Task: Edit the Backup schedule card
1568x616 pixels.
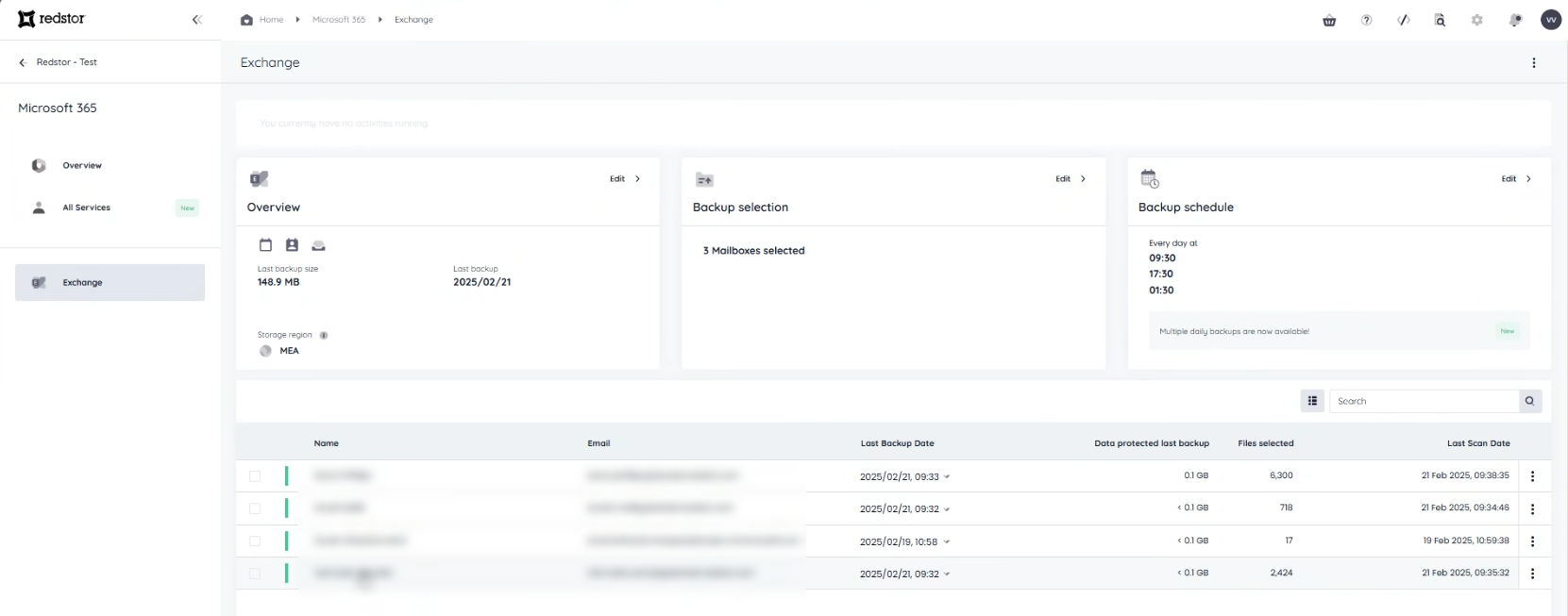Action: pos(1517,179)
